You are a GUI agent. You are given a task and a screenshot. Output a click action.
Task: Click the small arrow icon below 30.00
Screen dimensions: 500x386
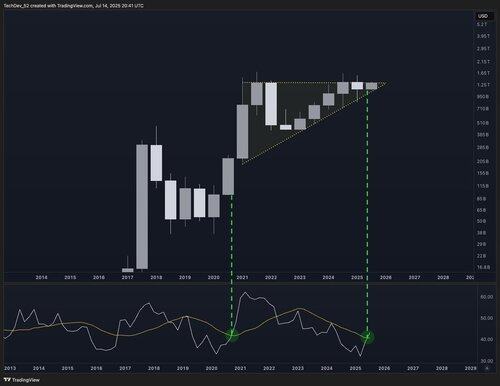[x=487, y=368]
